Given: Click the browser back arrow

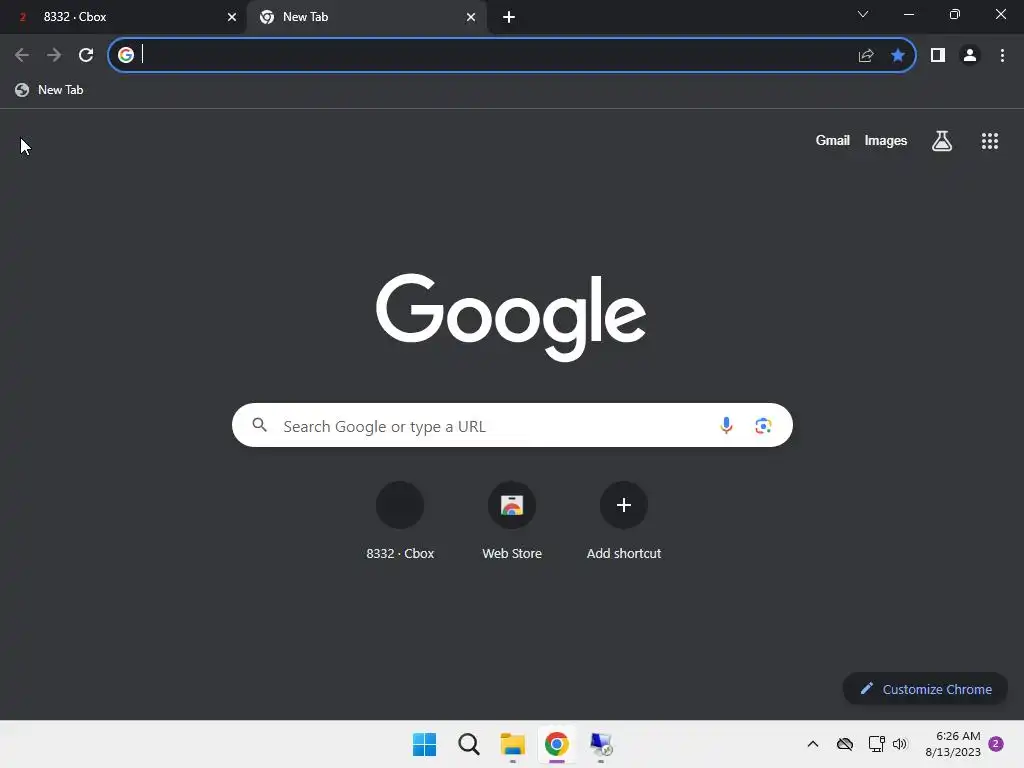Looking at the screenshot, I should tap(22, 56).
